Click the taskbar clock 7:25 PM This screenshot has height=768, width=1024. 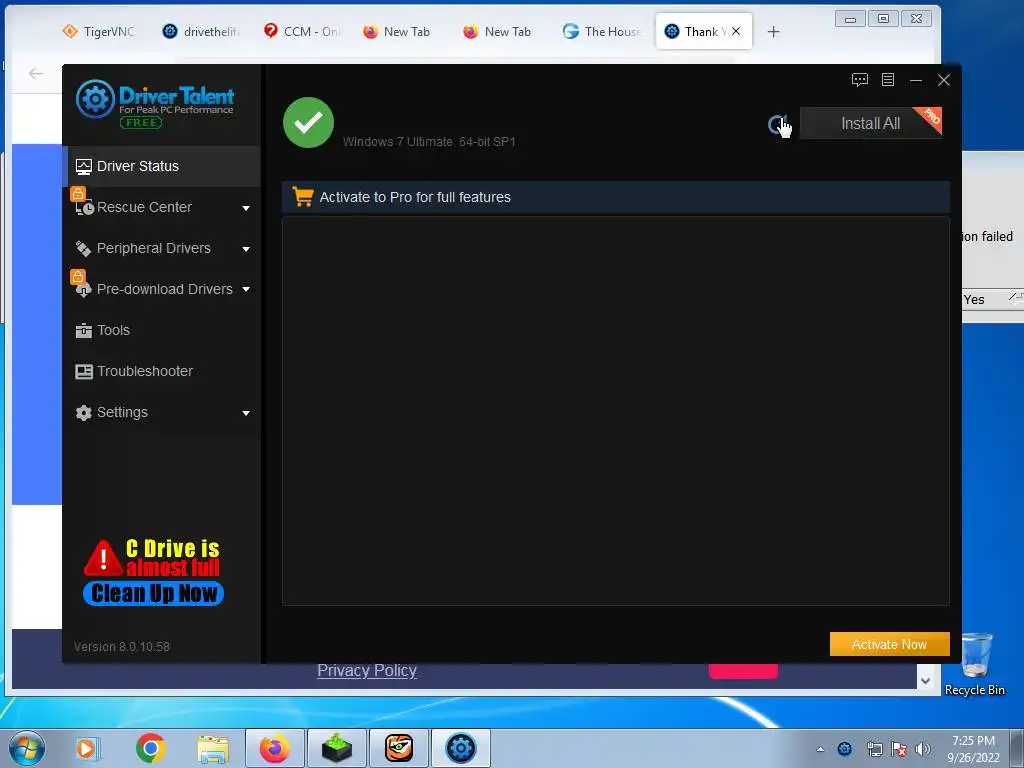point(973,749)
